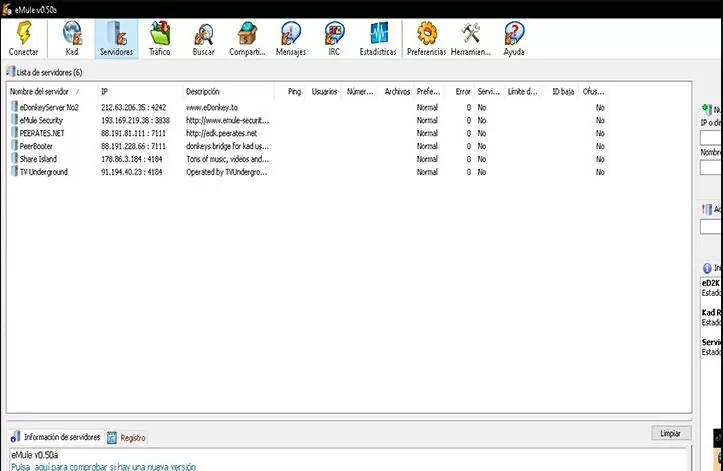This screenshot has width=723, height=471.
Task: Open the Kad network view
Action: tap(72, 38)
